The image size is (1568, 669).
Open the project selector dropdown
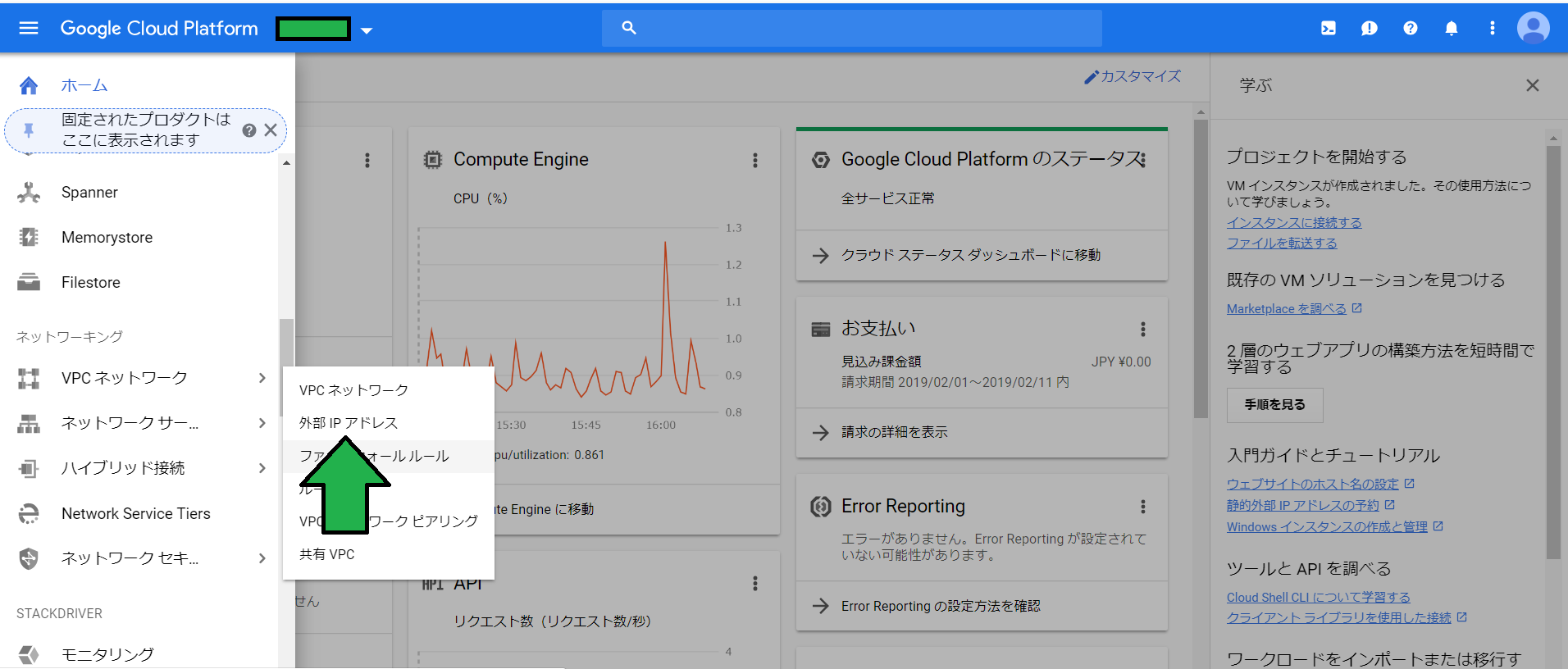367,30
